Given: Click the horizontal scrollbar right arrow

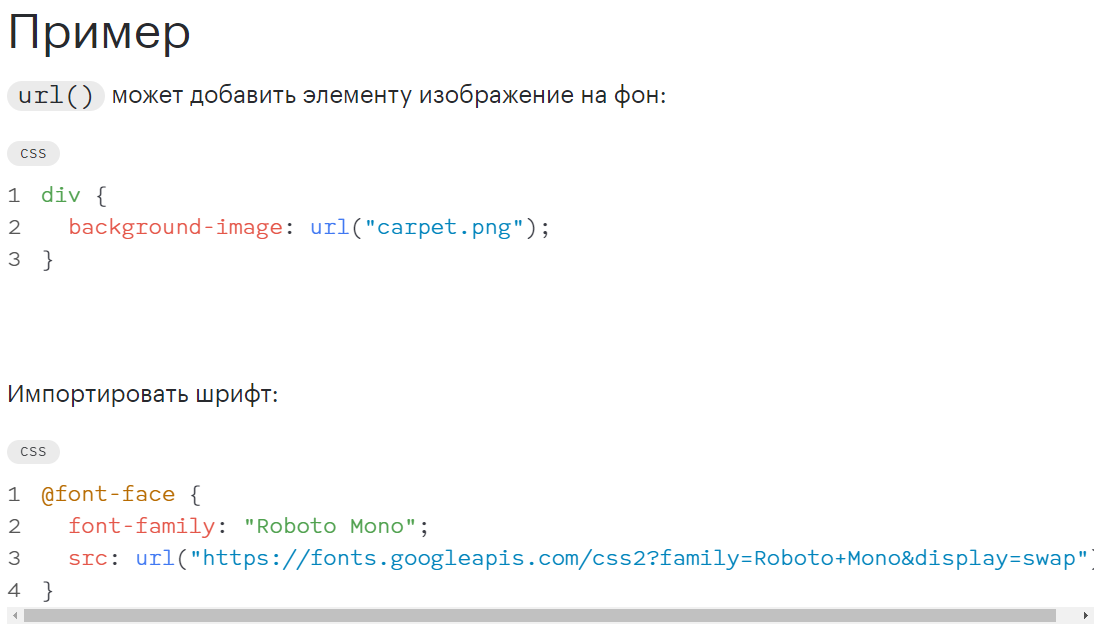Looking at the screenshot, I should [x=1086, y=616].
